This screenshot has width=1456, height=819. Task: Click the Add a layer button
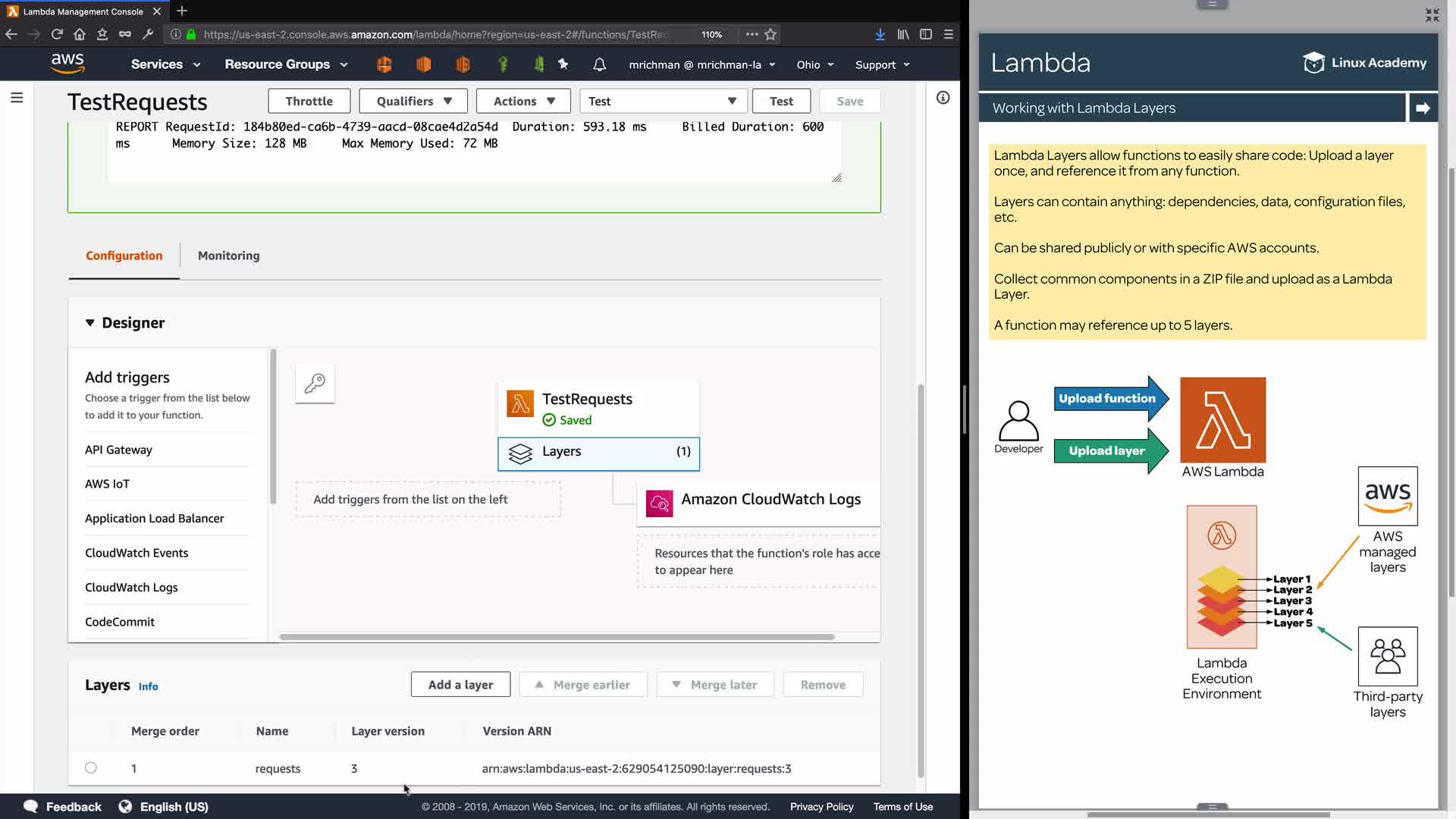click(x=460, y=685)
